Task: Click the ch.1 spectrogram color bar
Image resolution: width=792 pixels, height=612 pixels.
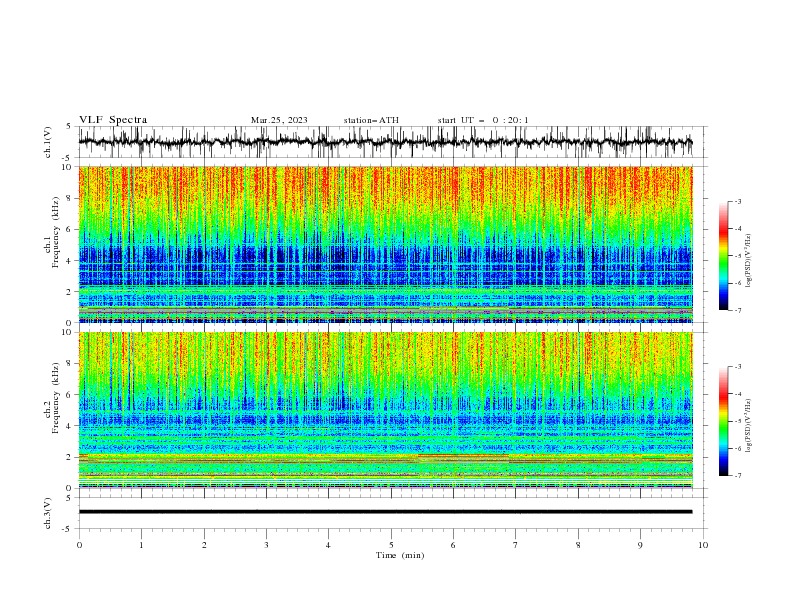Action: coord(723,256)
